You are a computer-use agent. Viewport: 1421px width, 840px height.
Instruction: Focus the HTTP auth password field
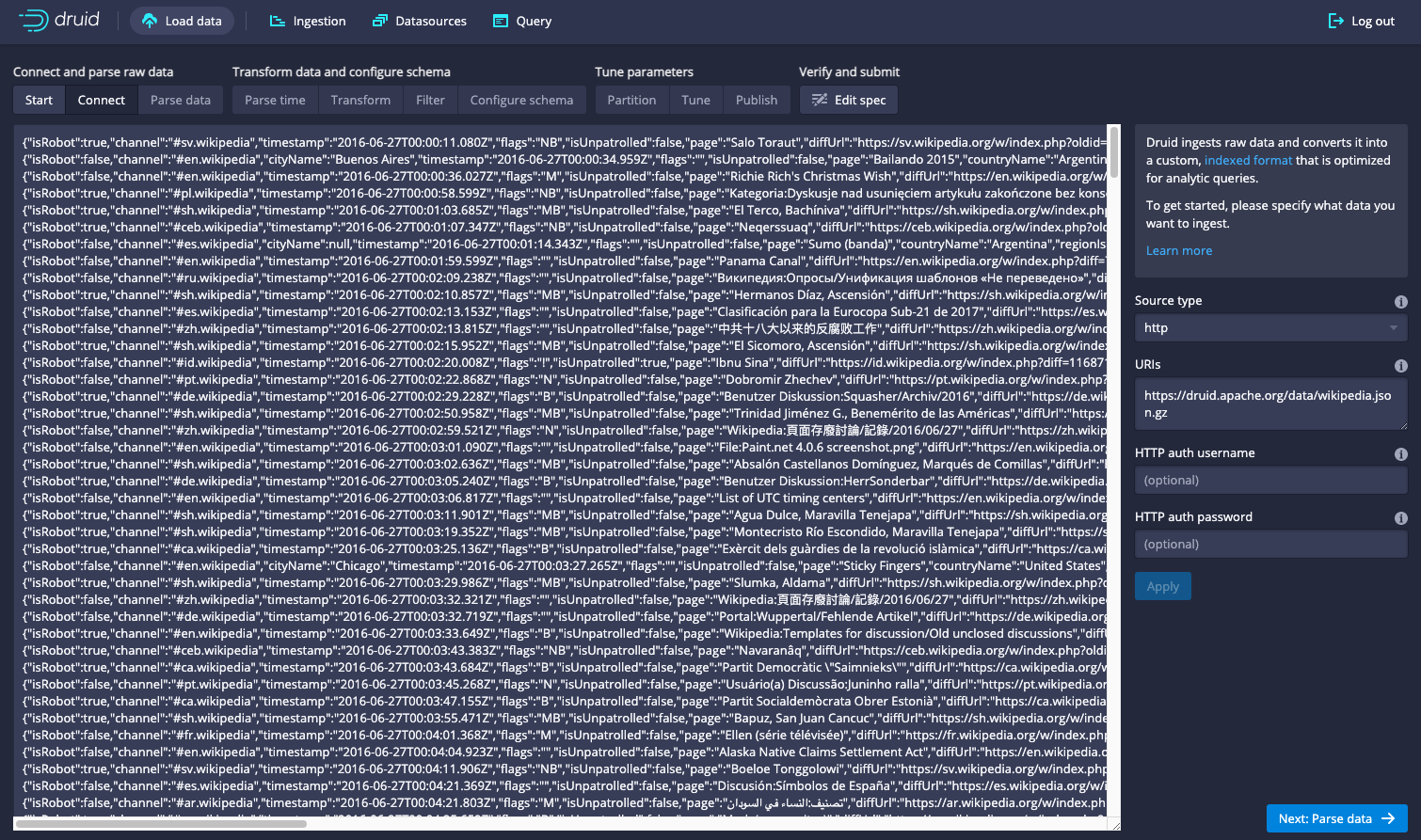click(1270, 544)
